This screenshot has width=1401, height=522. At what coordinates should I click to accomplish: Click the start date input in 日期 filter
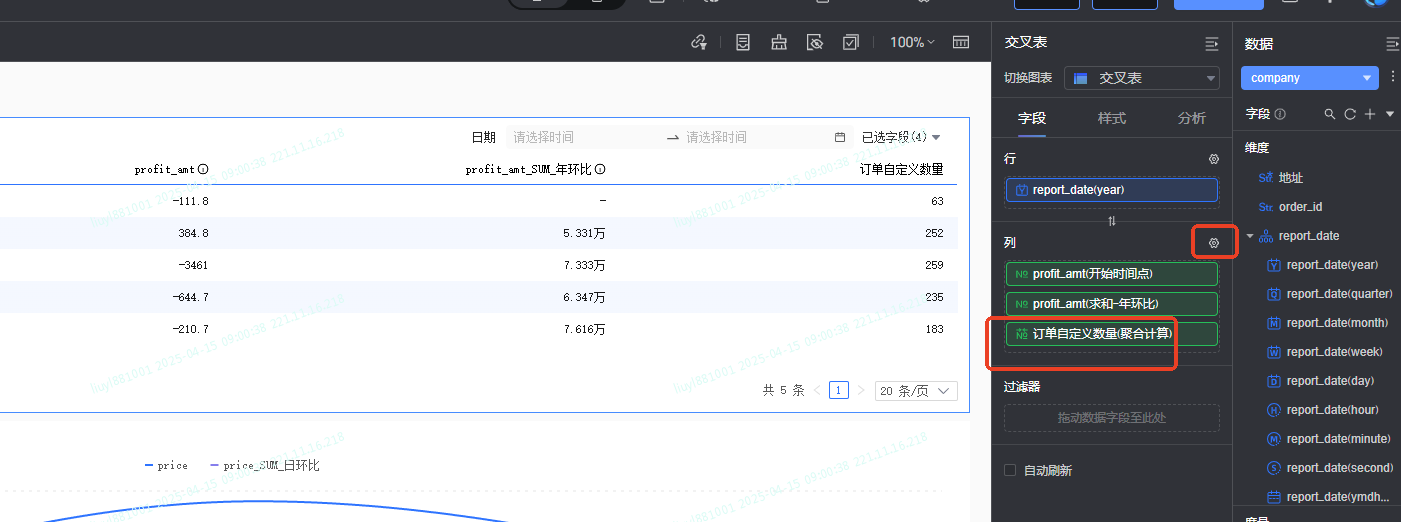(580, 137)
